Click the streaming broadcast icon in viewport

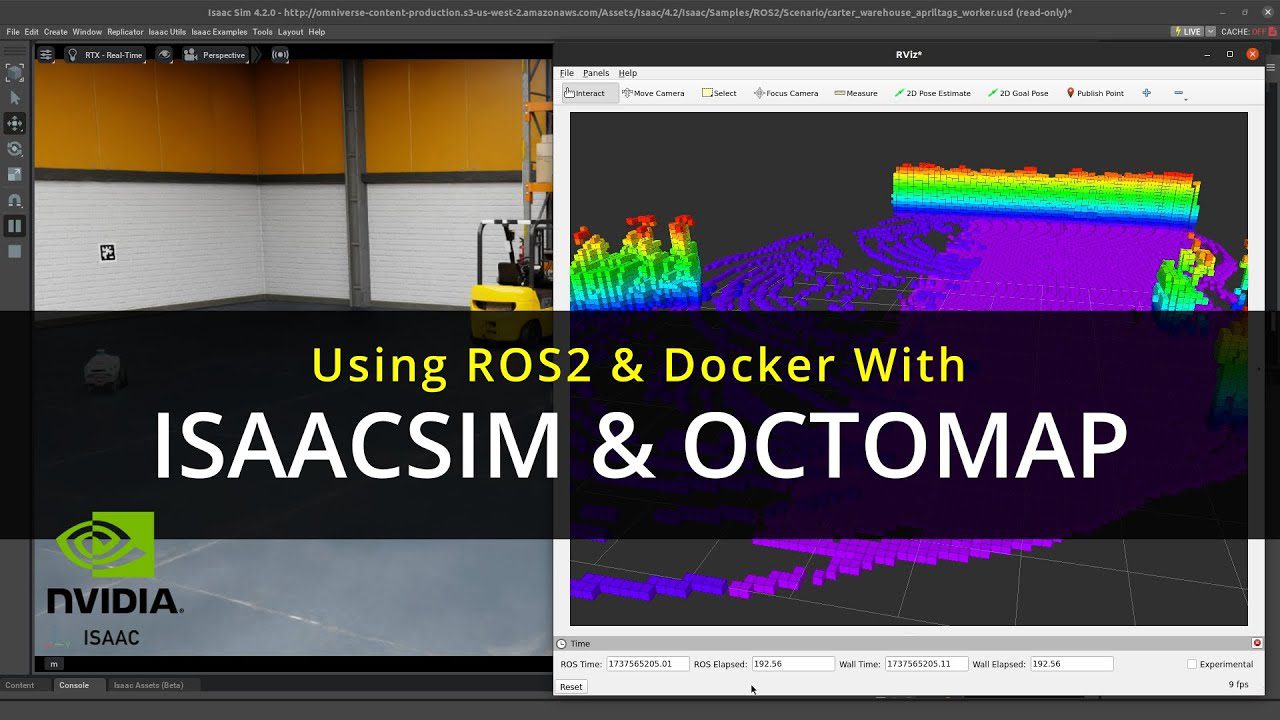point(280,55)
